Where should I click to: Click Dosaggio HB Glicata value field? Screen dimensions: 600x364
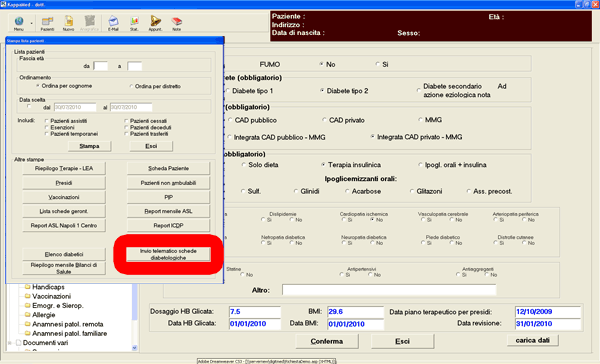tap(254, 312)
